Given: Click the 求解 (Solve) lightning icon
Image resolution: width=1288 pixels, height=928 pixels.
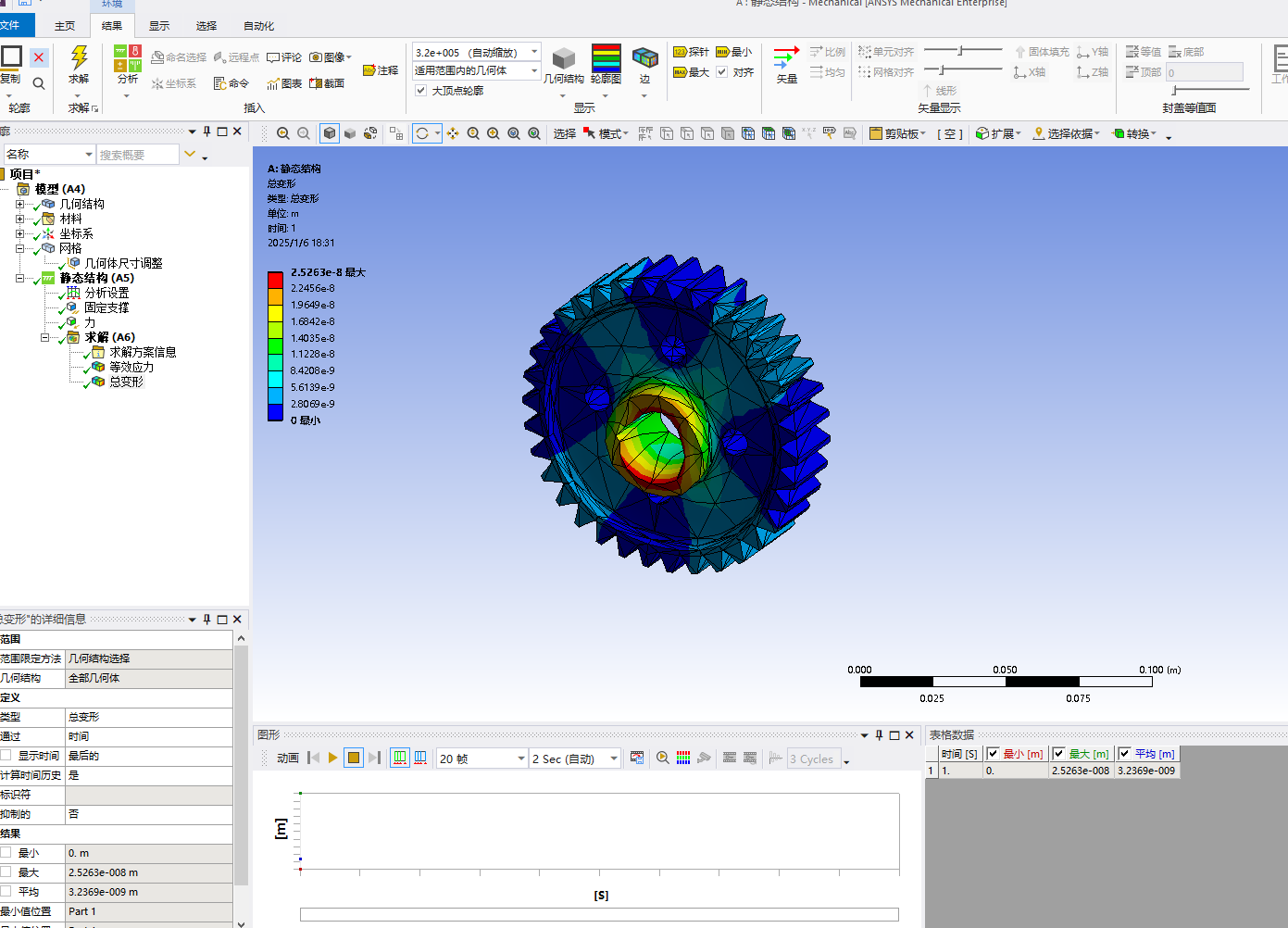Looking at the screenshot, I should (80, 57).
